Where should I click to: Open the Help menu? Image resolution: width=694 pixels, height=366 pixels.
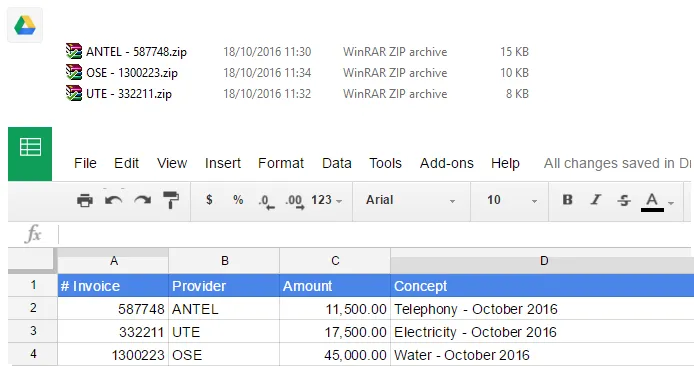(505, 163)
